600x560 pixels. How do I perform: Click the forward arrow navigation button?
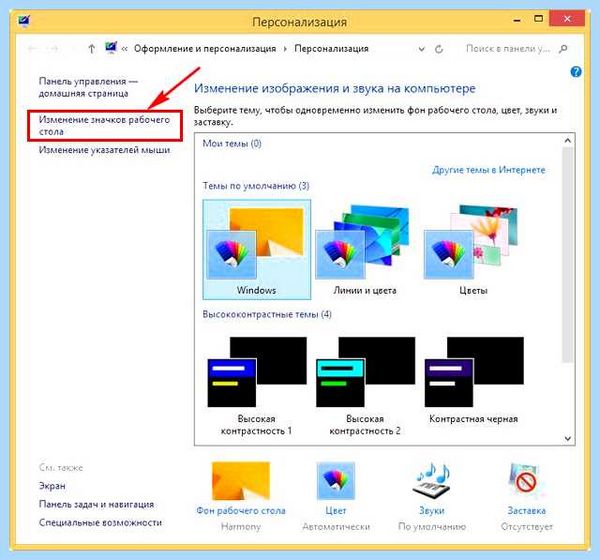[x=52, y=49]
